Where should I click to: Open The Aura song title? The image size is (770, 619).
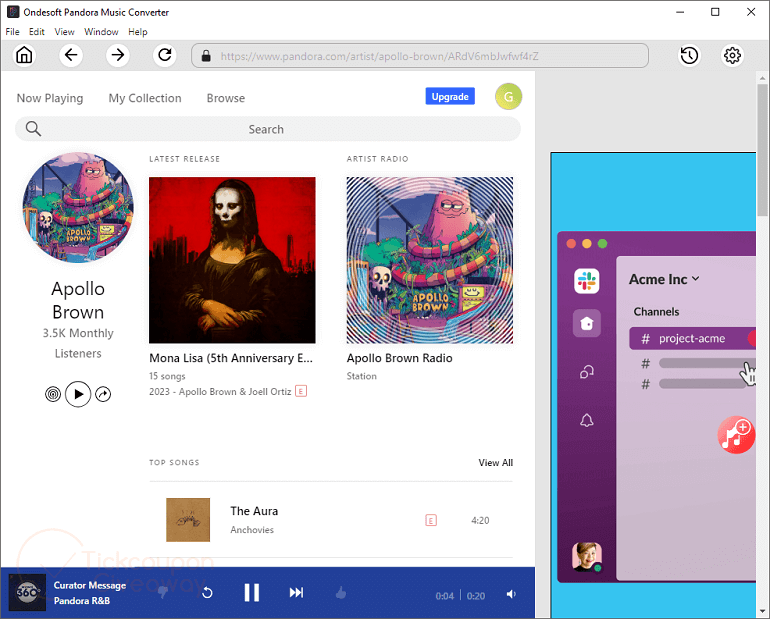[x=254, y=511]
